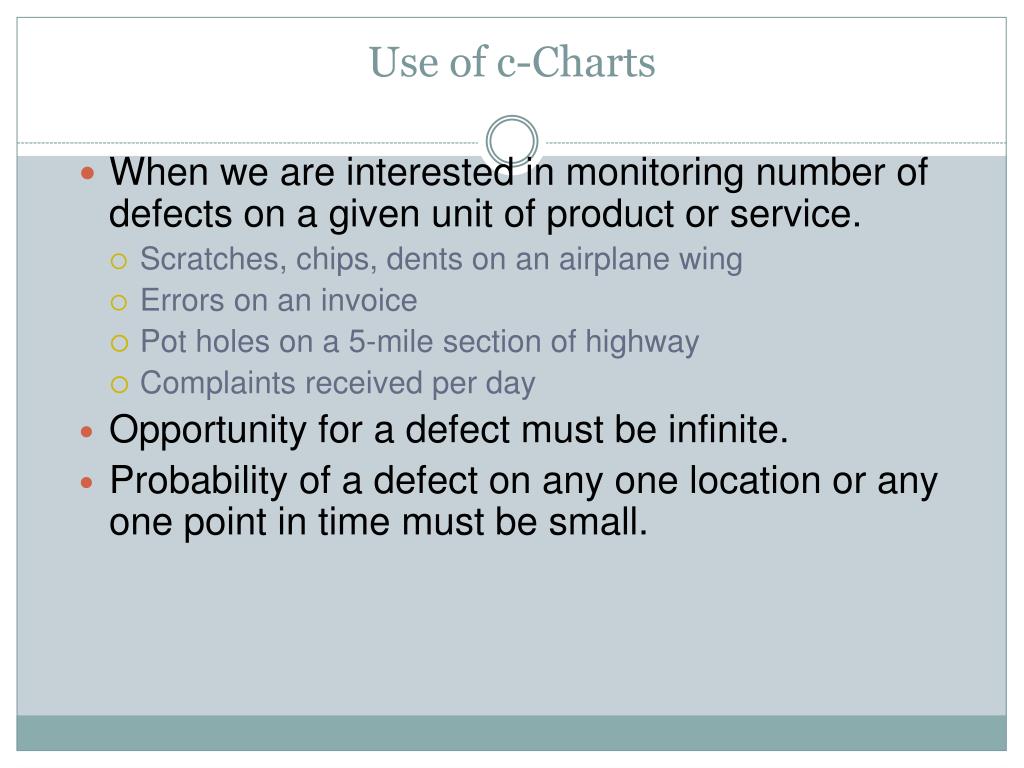Image resolution: width=1024 pixels, height=768 pixels.
Task: Click the line 'Probability of a defect on any one location'
Action: (523, 481)
